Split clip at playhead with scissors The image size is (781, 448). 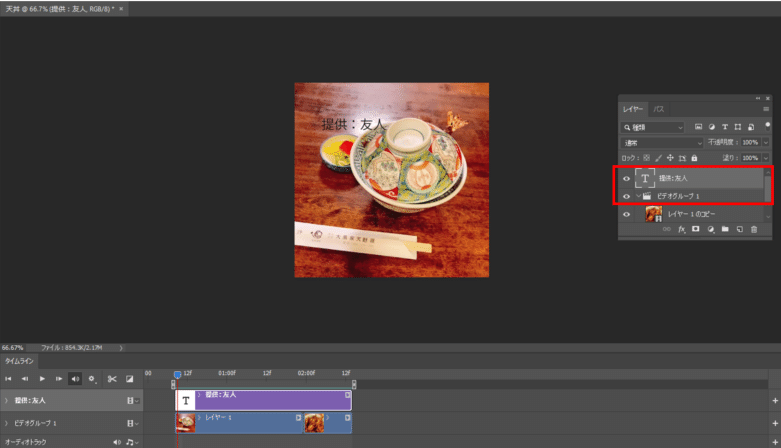tap(112, 379)
